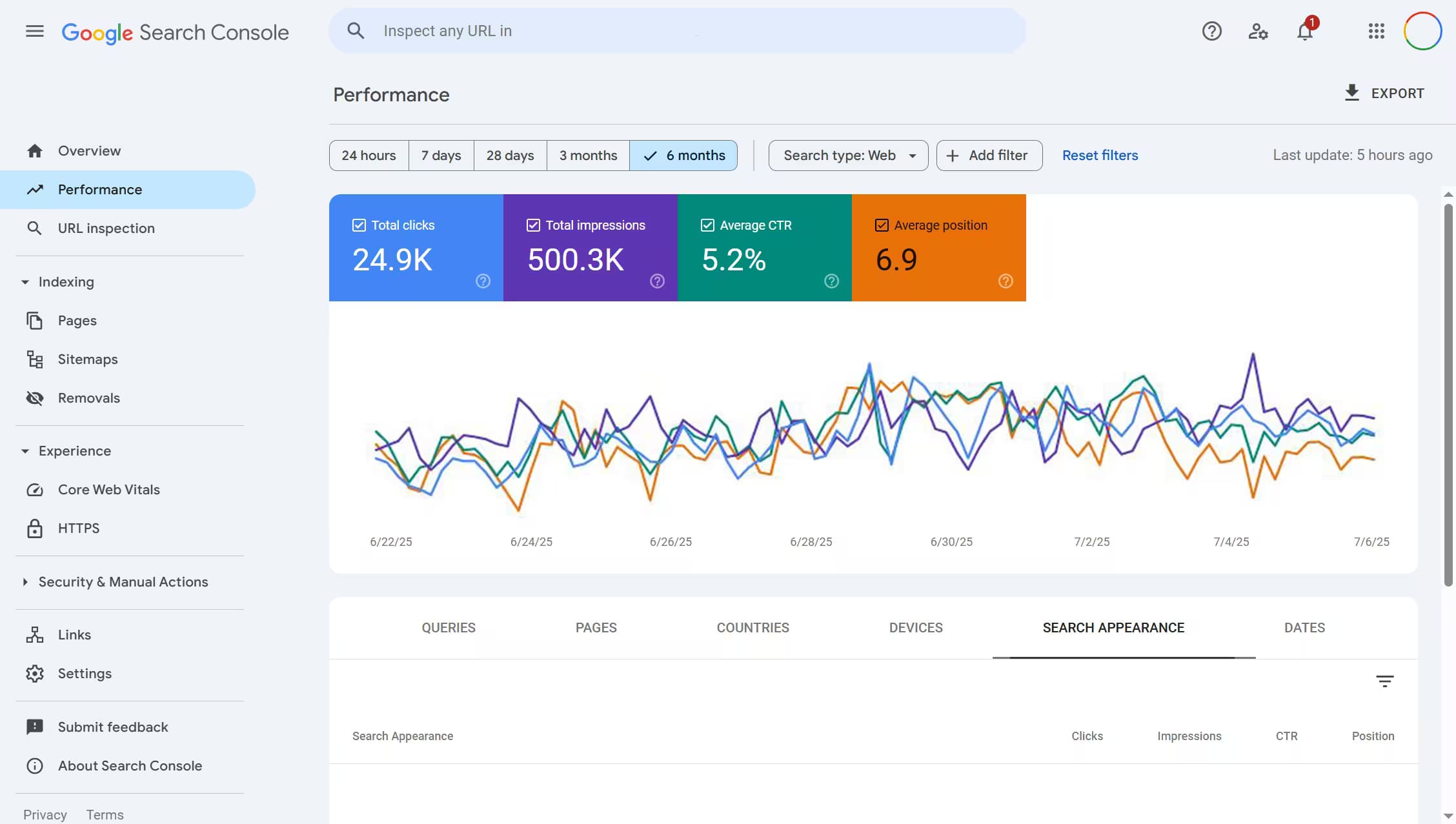Open the Google apps grid

pyautogui.click(x=1376, y=31)
